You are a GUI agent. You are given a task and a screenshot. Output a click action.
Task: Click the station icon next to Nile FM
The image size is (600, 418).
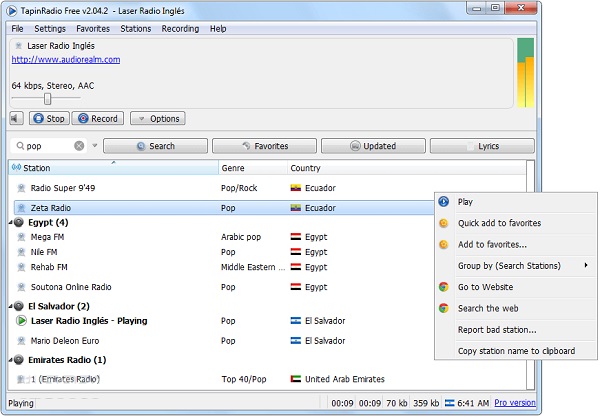(x=21, y=252)
